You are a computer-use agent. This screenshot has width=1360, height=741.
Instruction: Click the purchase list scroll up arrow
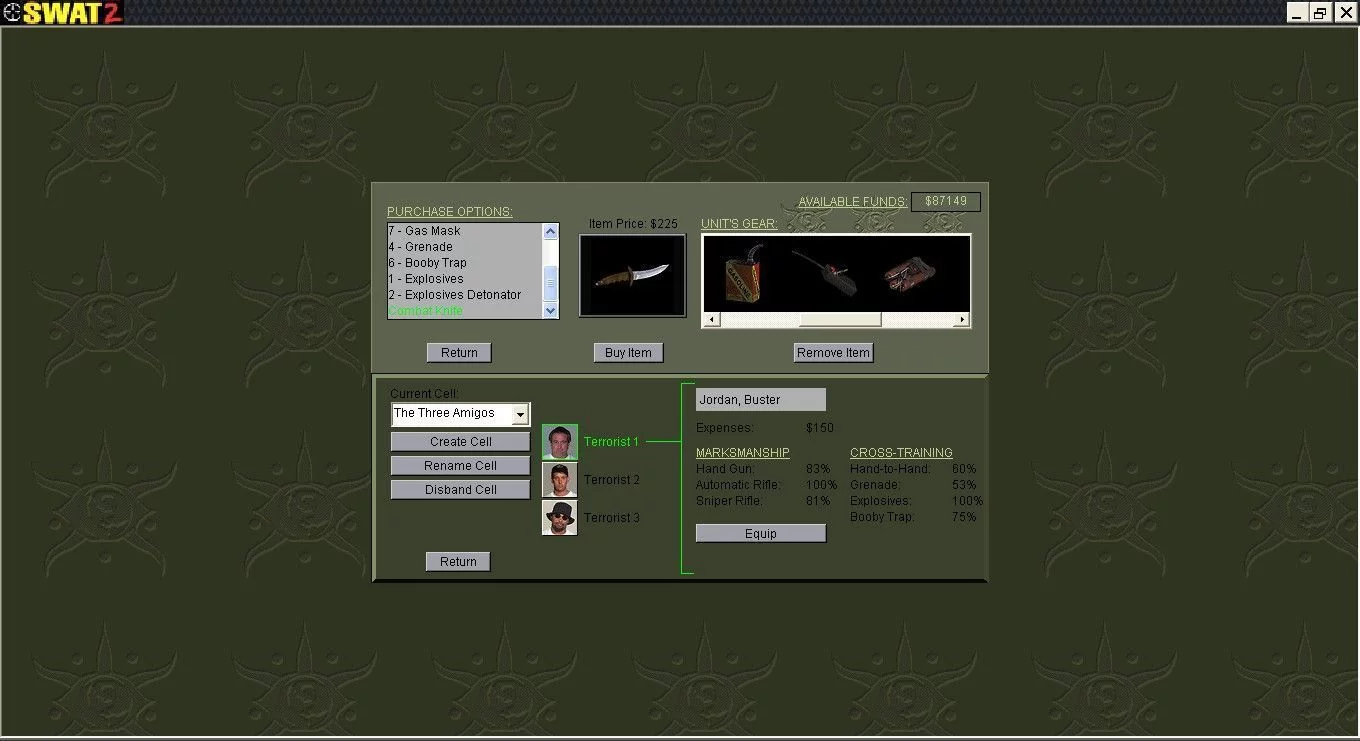pyautogui.click(x=550, y=232)
